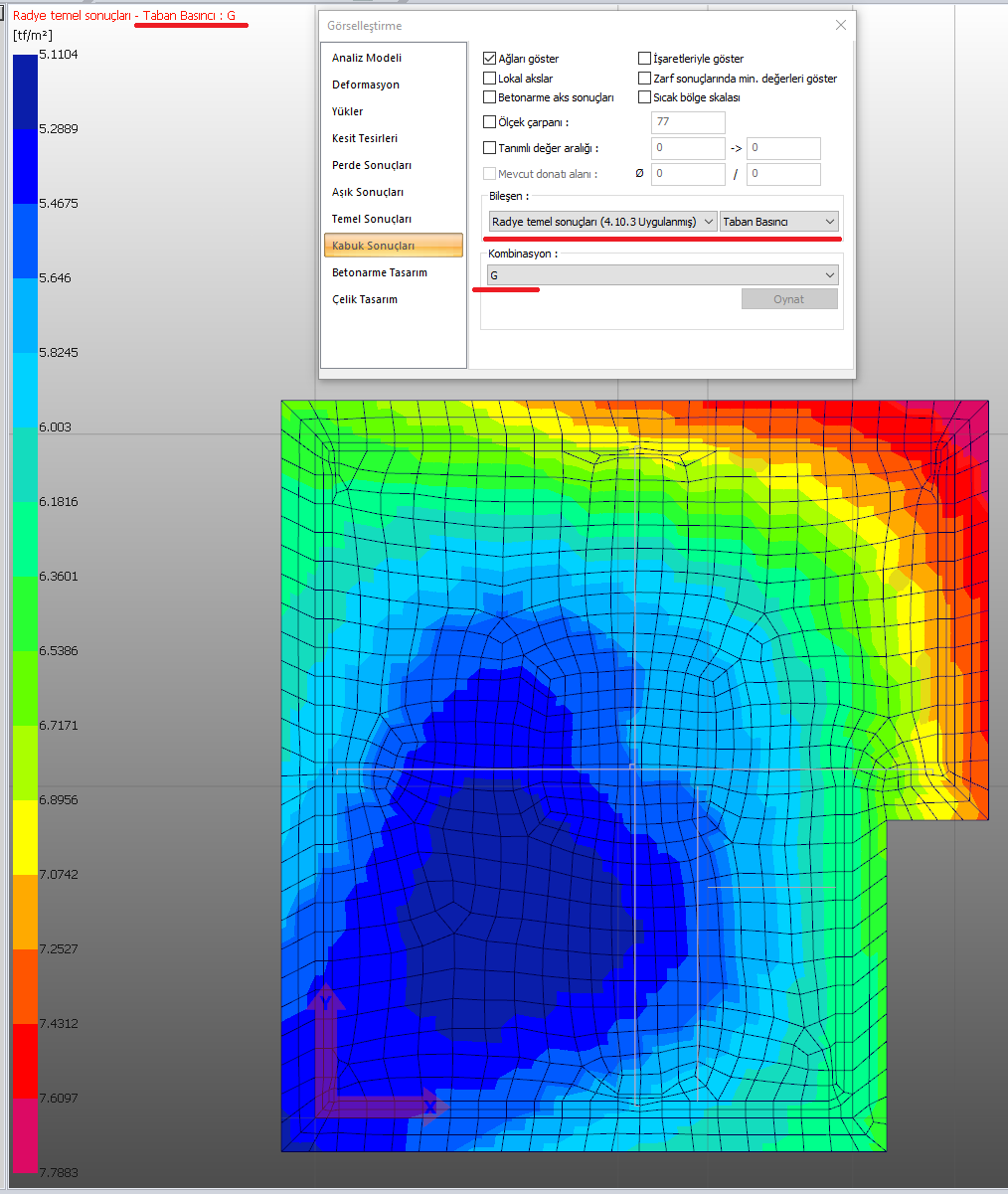The width and height of the screenshot is (1008, 1194).
Task: Click the Ölçek çarpanı value field
Action: coord(688,122)
